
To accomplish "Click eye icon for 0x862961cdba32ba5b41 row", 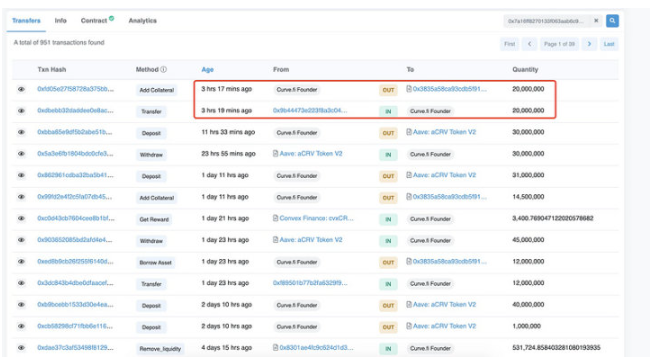I will (21, 175).
